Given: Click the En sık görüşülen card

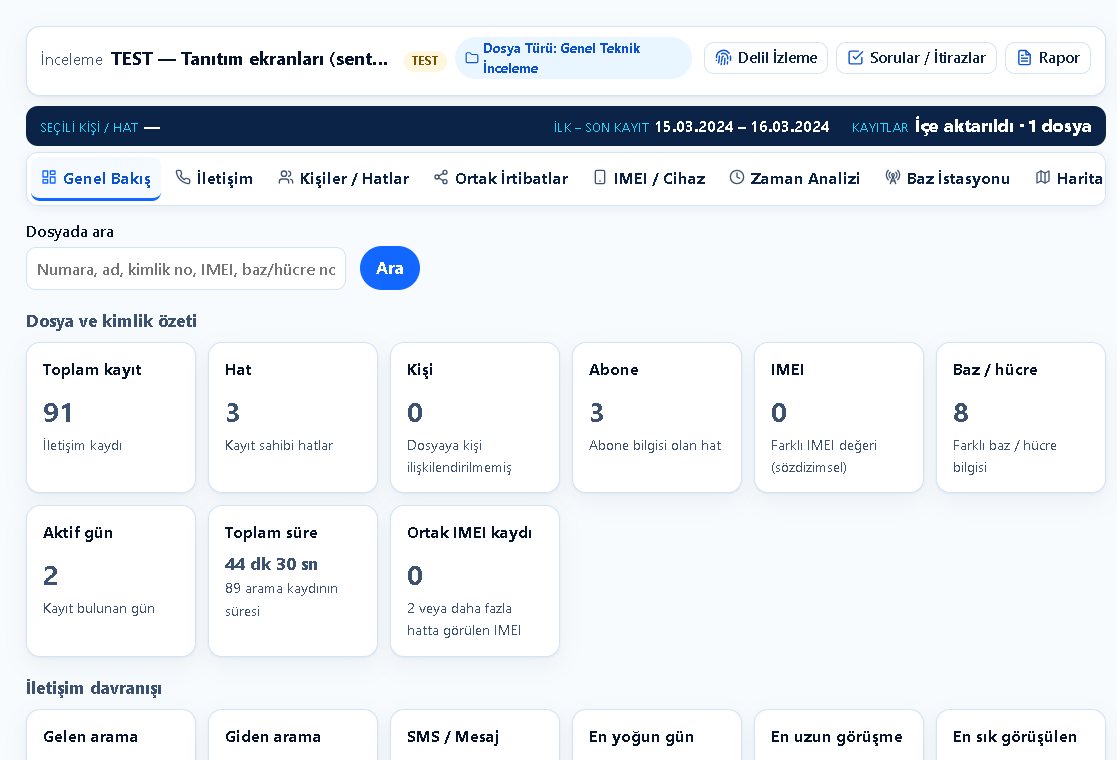Looking at the screenshot, I should coord(1021,735).
